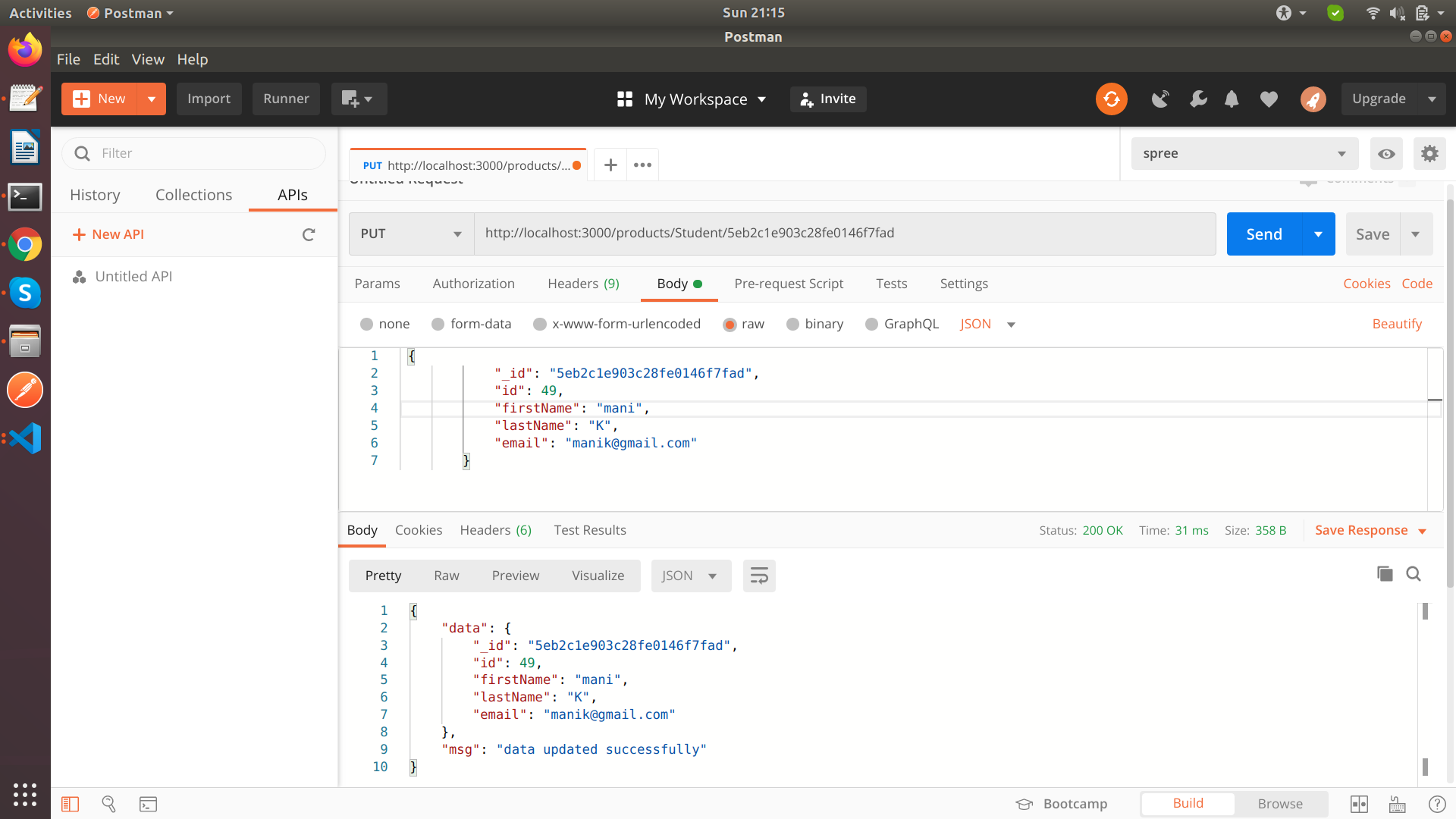Click the request URL field
This screenshot has width=1456, height=819.
point(845,234)
